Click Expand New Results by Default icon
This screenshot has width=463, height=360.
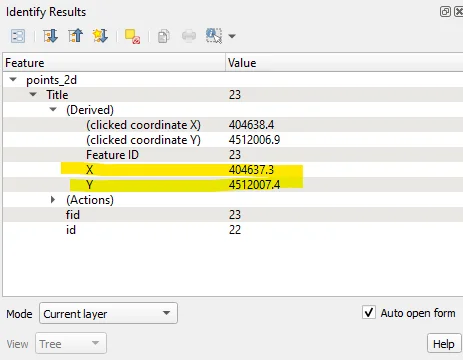tap(100, 36)
